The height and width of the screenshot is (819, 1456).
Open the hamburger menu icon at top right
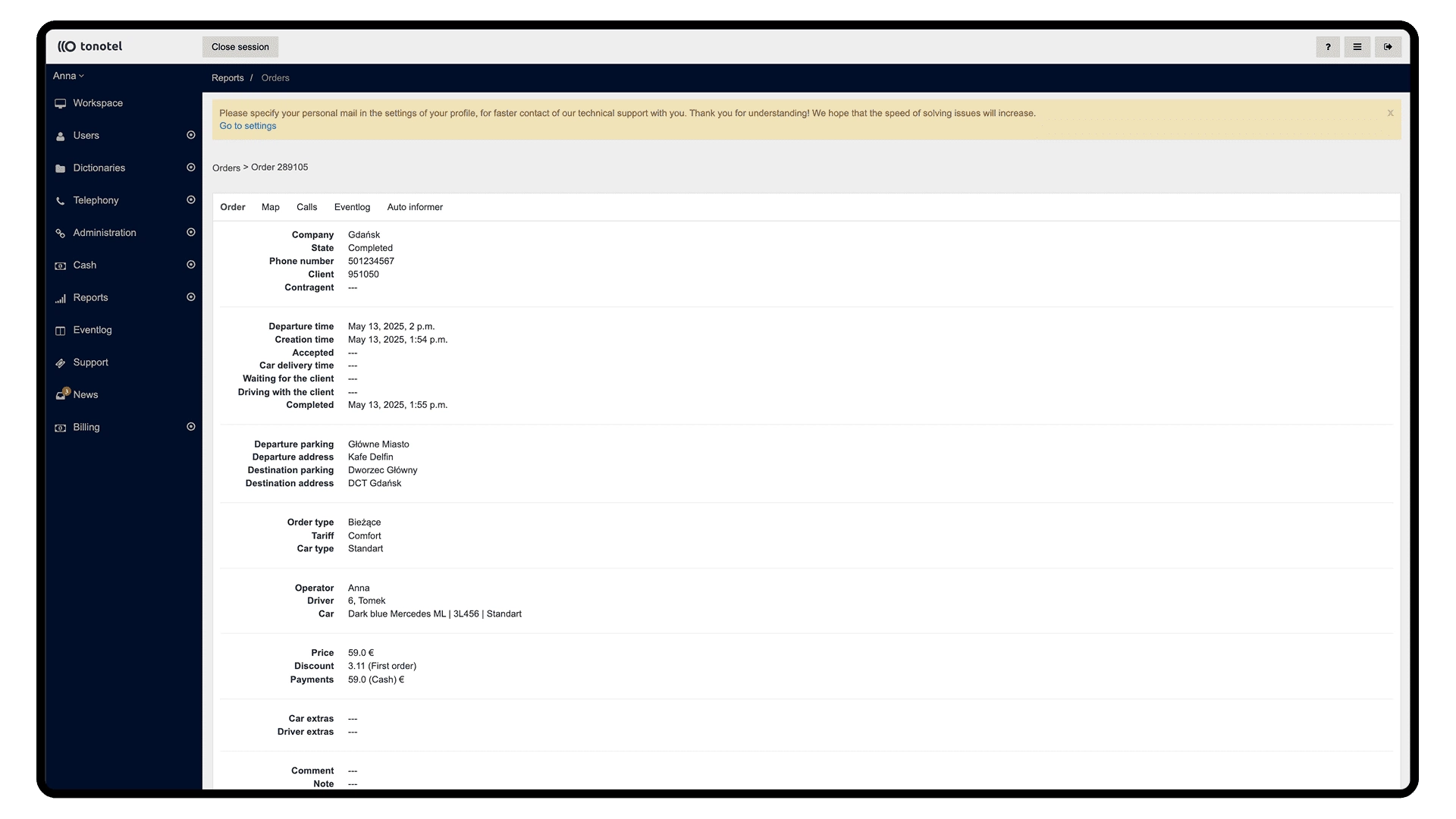[x=1357, y=47]
